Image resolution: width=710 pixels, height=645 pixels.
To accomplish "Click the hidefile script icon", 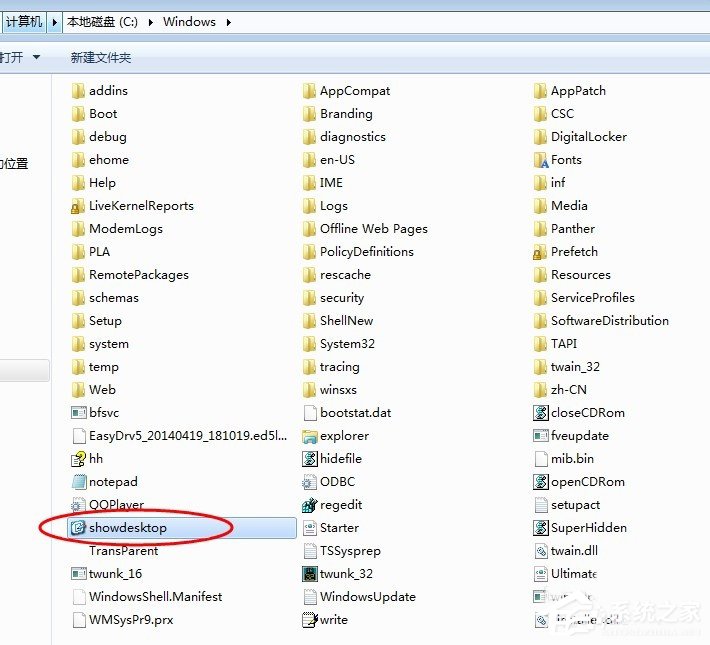I will pyautogui.click(x=310, y=458).
